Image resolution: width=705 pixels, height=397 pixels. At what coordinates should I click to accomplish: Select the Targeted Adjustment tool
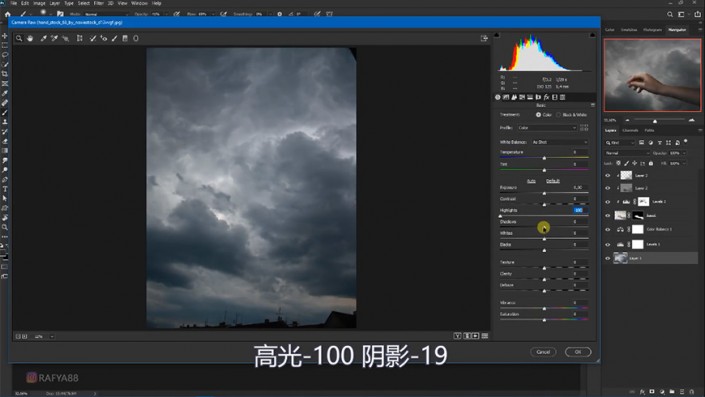coord(66,39)
